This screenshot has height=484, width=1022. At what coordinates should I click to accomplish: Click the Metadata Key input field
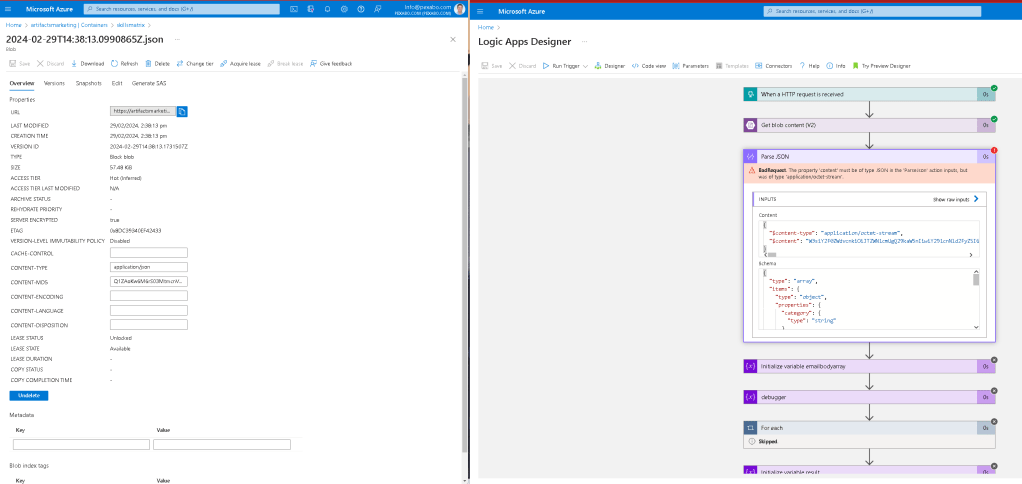tap(81, 444)
